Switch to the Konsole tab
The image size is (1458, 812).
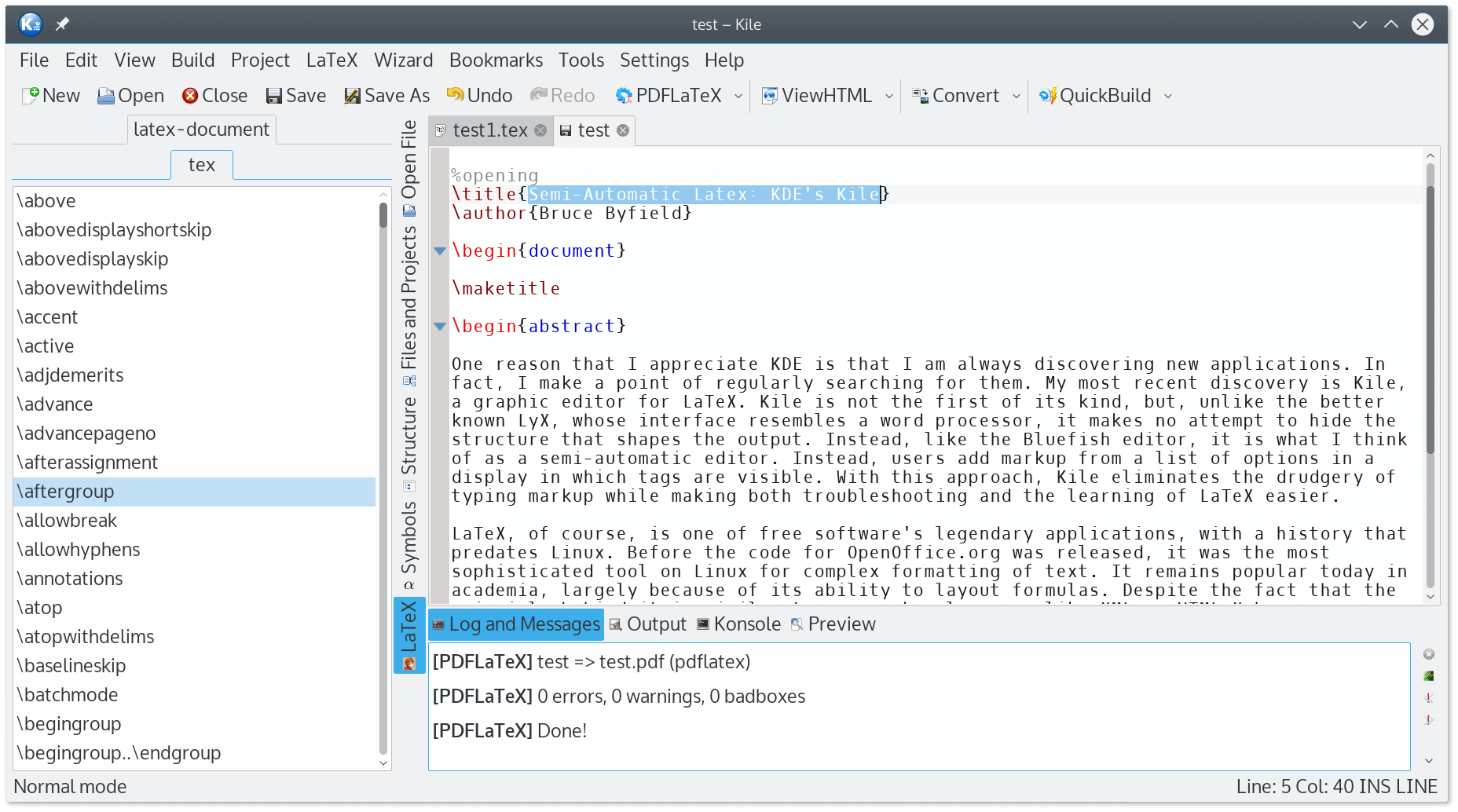click(739, 624)
